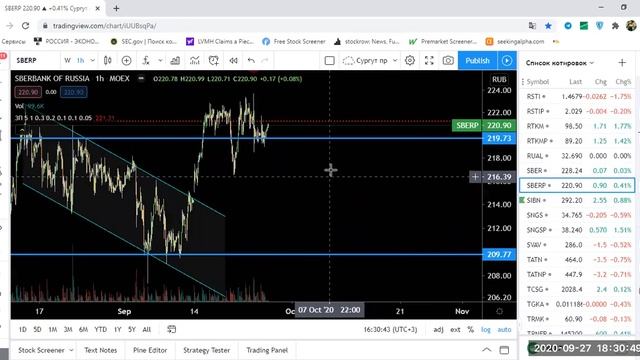Toggle percent scale
This screenshot has height=360, width=640.
tap(471, 329)
